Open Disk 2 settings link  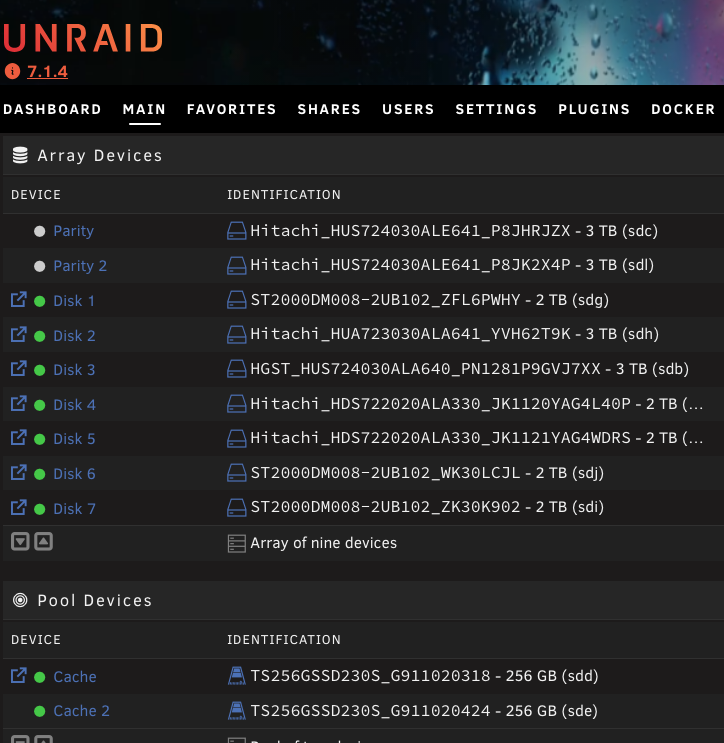[x=74, y=336]
